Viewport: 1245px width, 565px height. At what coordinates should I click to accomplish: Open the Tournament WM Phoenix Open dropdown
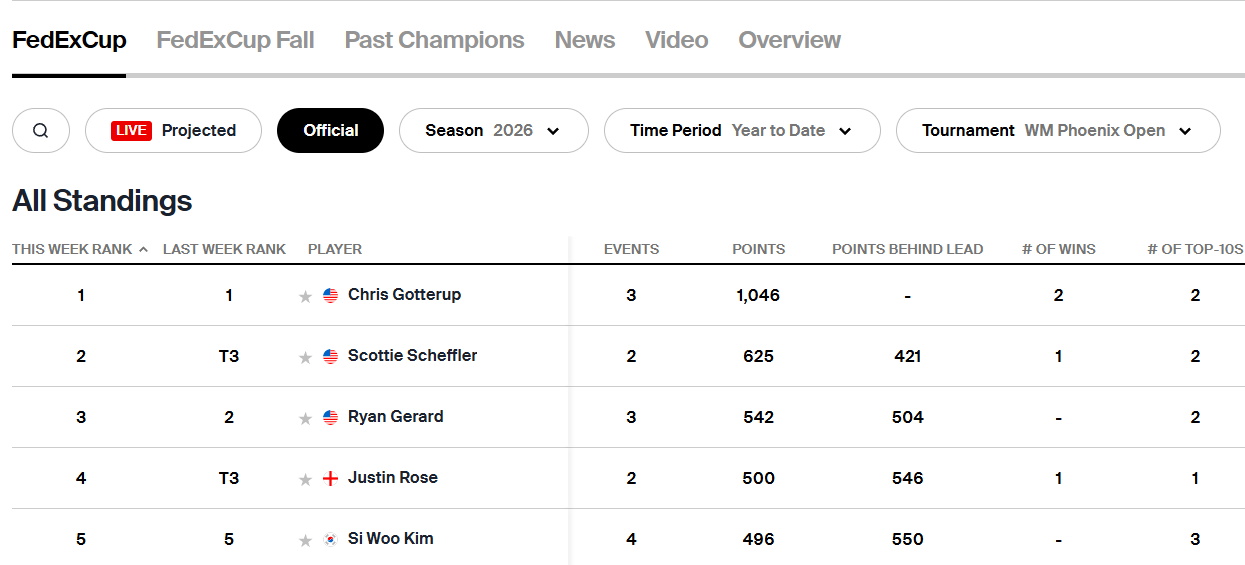pos(1058,131)
